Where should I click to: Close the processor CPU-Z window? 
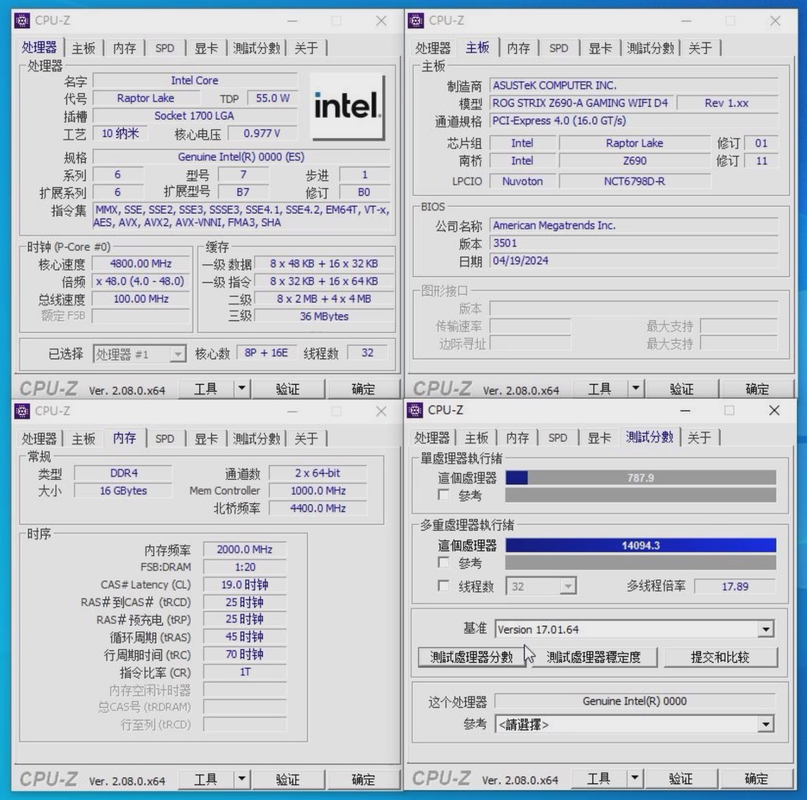pyautogui.click(x=381, y=21)
